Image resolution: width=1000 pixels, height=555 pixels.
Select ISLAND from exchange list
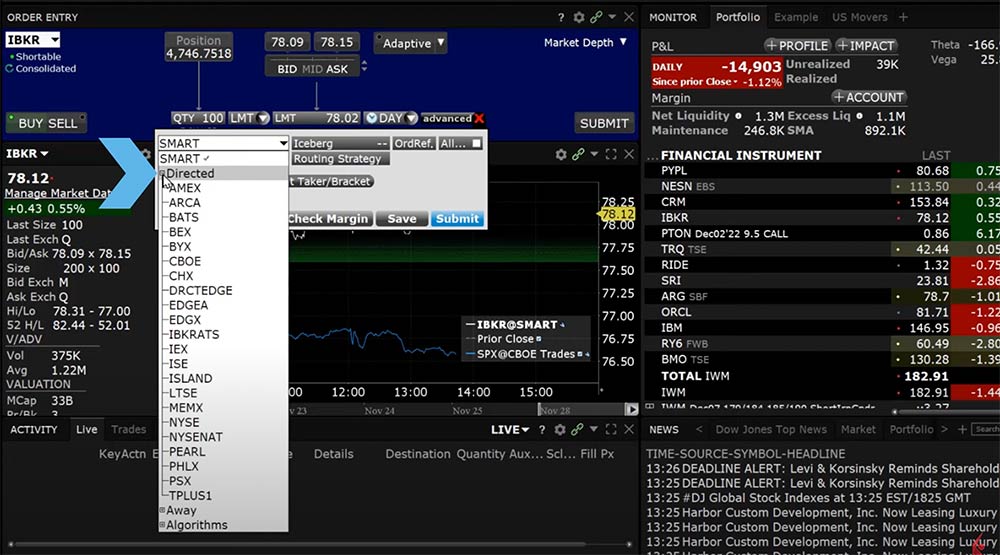(190, 378)
